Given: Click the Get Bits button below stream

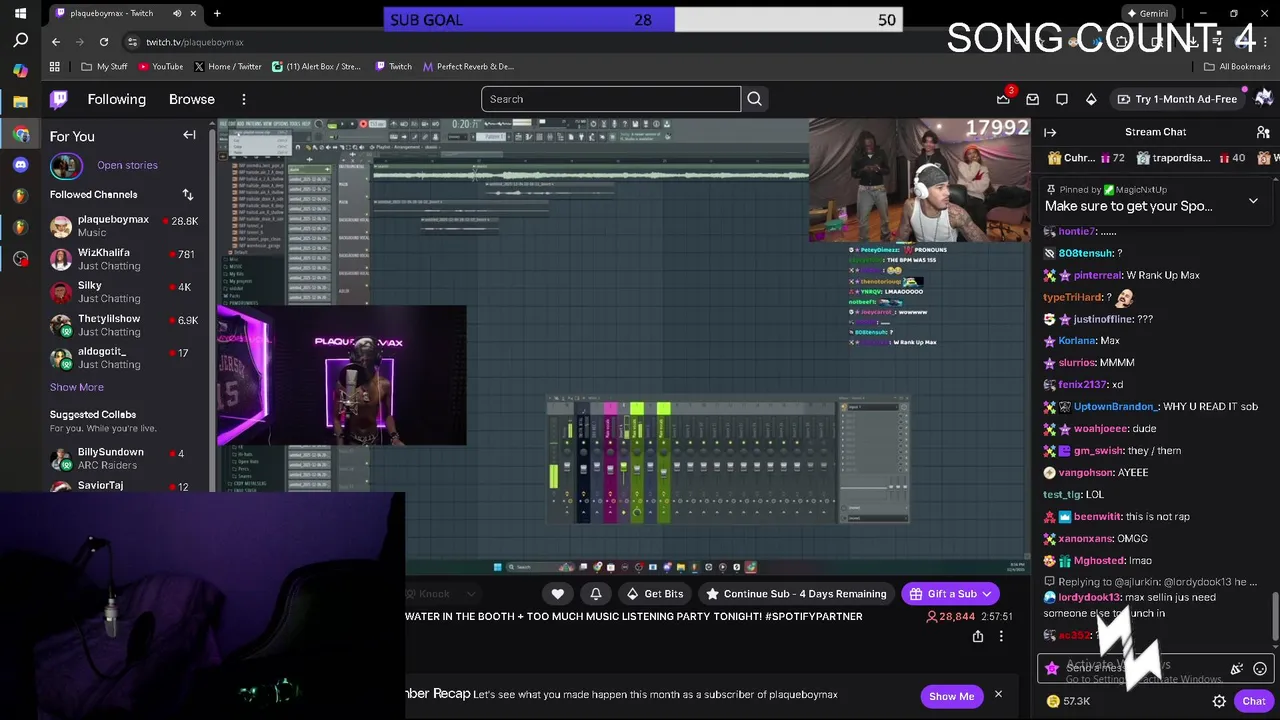Looking at the screenshot, I should click(x=654, y=594).
